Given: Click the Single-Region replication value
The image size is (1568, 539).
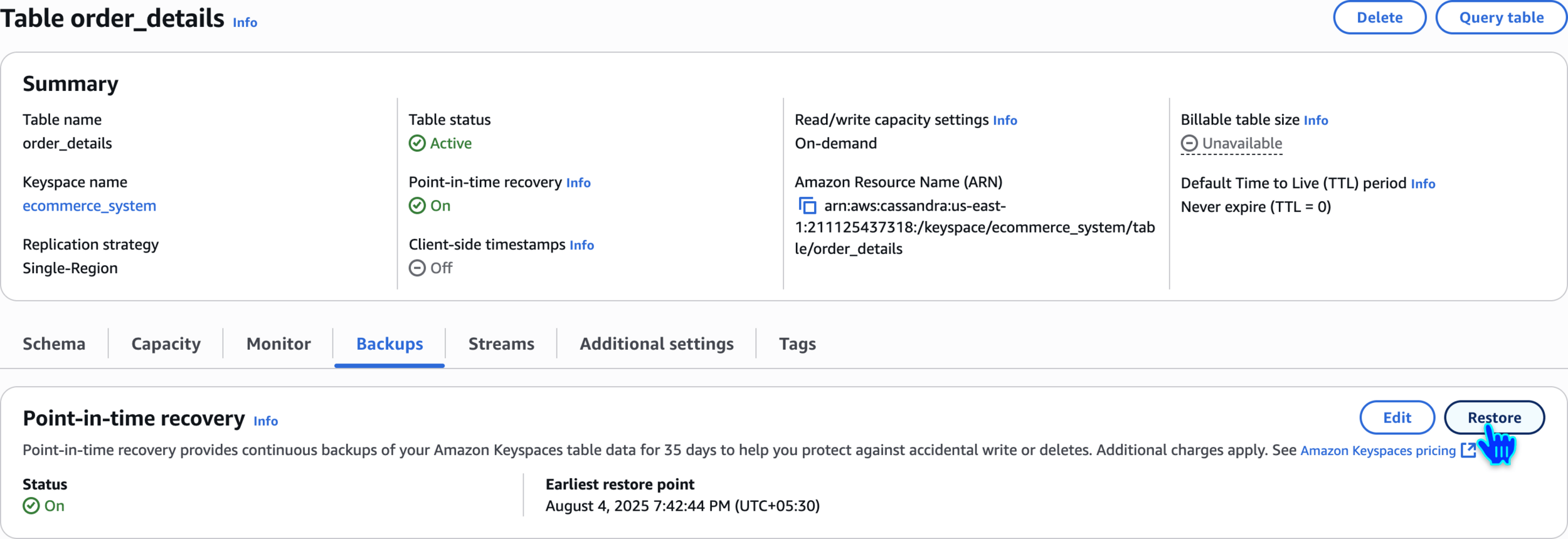Looking at the screenshot, I should pyautogui.click(x=70, y=268).
